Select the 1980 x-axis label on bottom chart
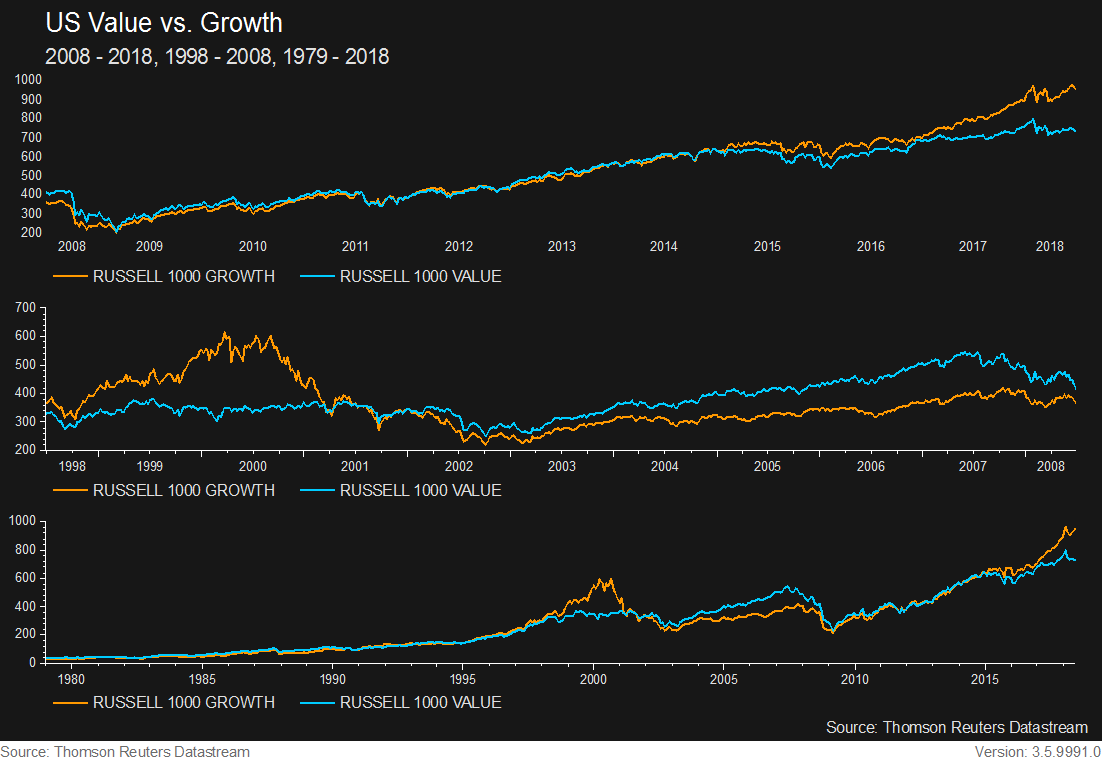 pos(71,678)
